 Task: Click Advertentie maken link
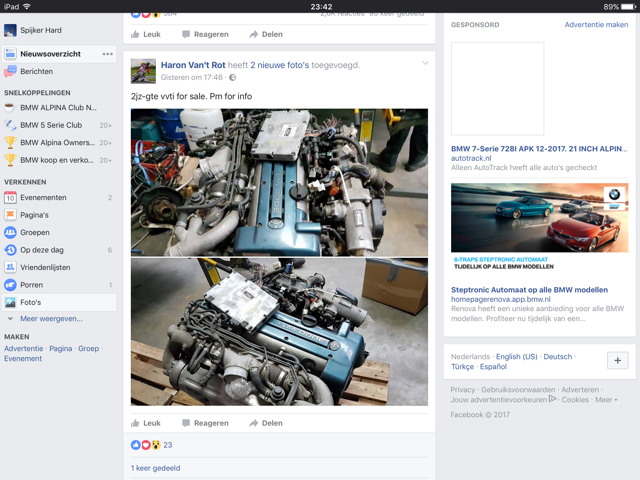[x=596, y=25]
